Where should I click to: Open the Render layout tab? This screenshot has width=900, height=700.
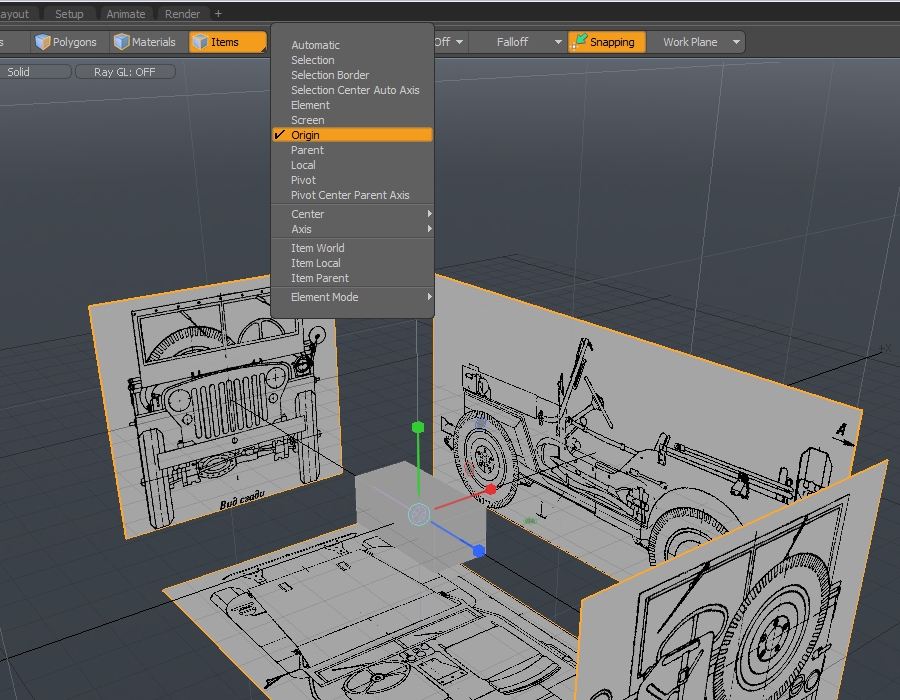click(x=183, y=14)
